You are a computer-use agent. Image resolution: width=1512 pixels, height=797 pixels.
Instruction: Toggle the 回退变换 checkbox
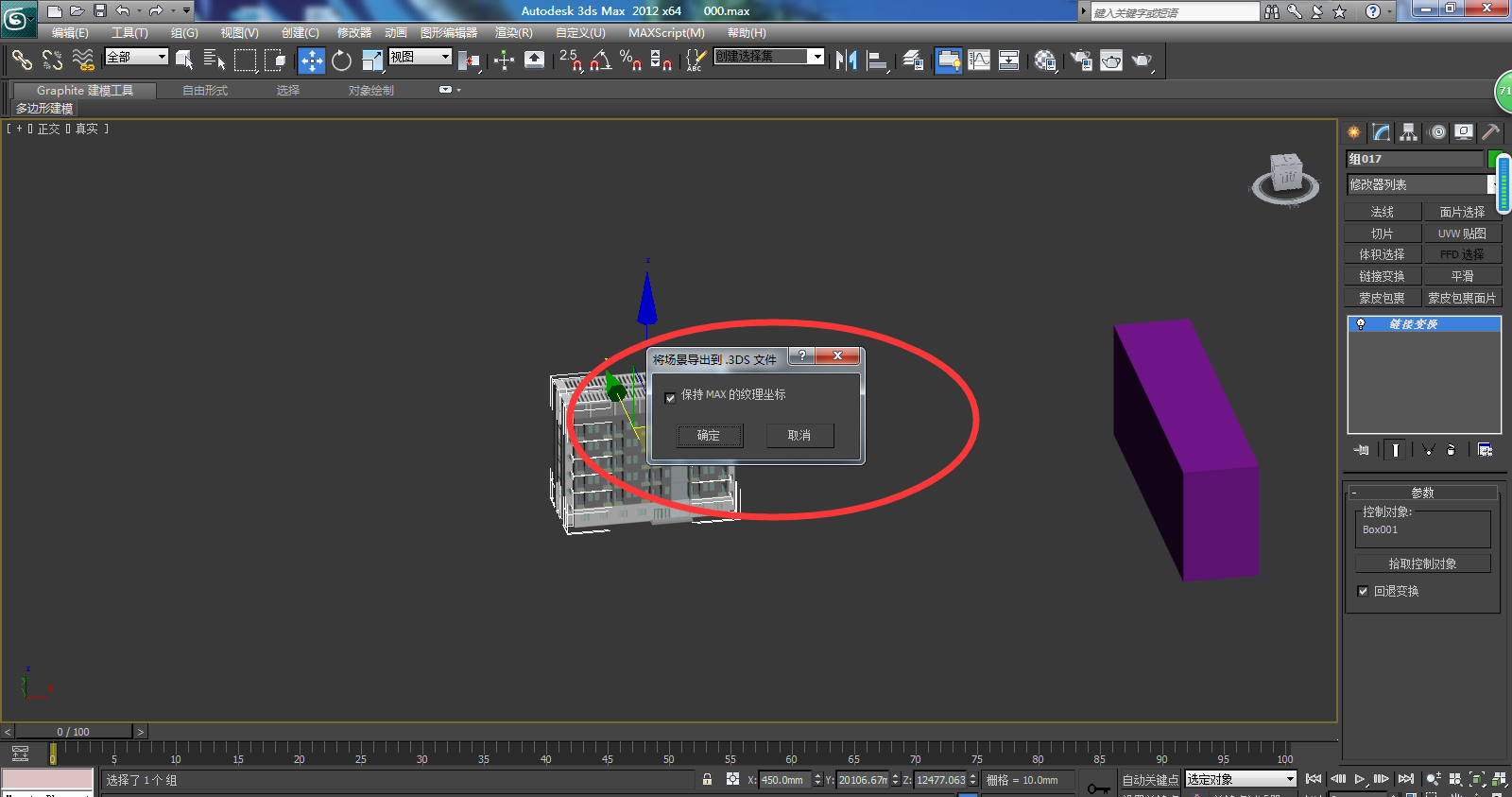[x=1363, y=591]
